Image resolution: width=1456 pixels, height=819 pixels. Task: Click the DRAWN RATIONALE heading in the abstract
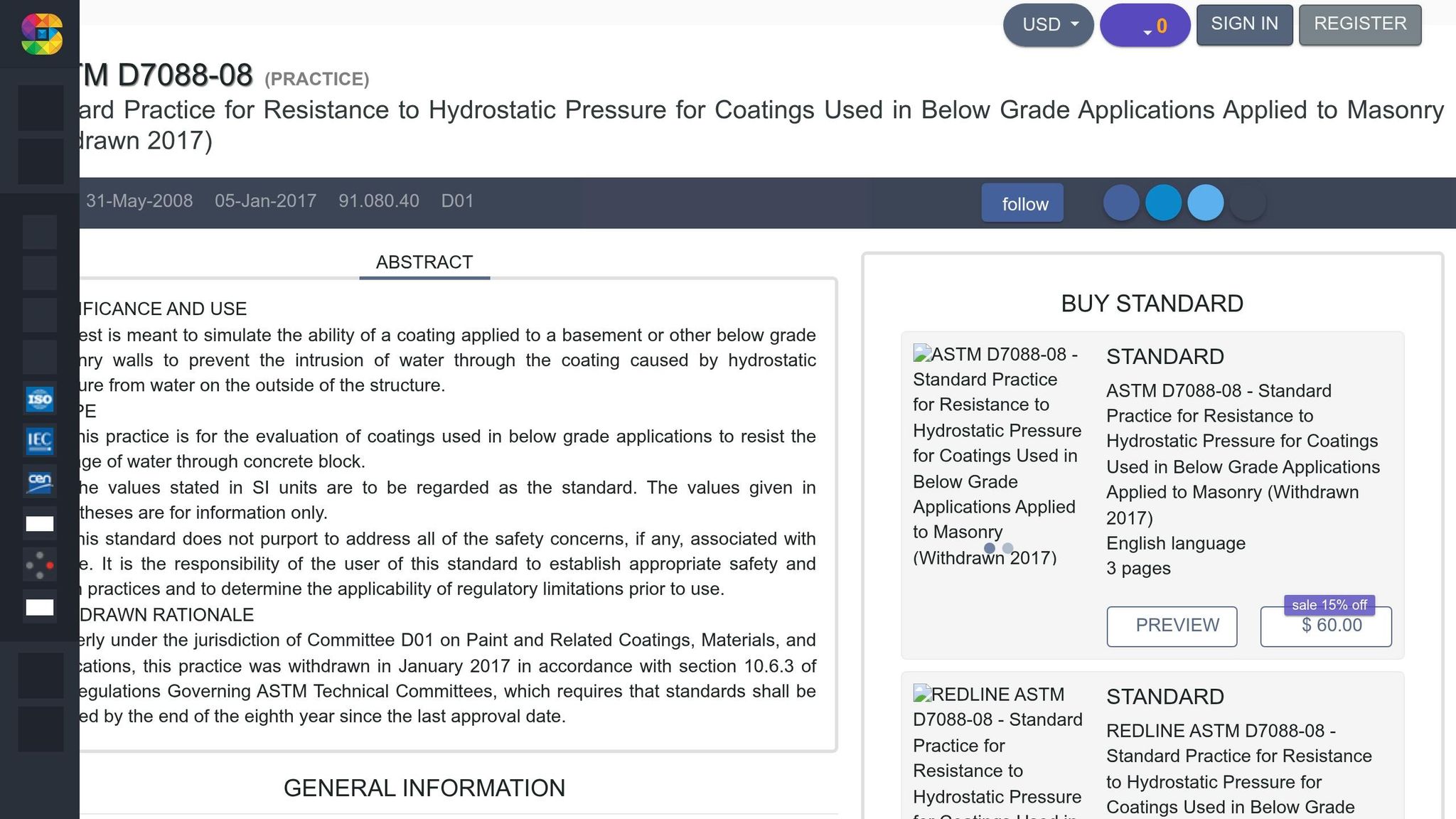tap(167, 615)
